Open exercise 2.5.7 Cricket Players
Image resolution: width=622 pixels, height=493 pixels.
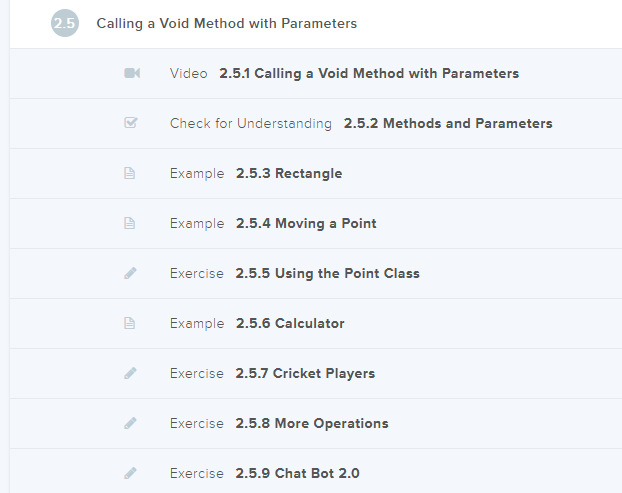coord(305,373)
